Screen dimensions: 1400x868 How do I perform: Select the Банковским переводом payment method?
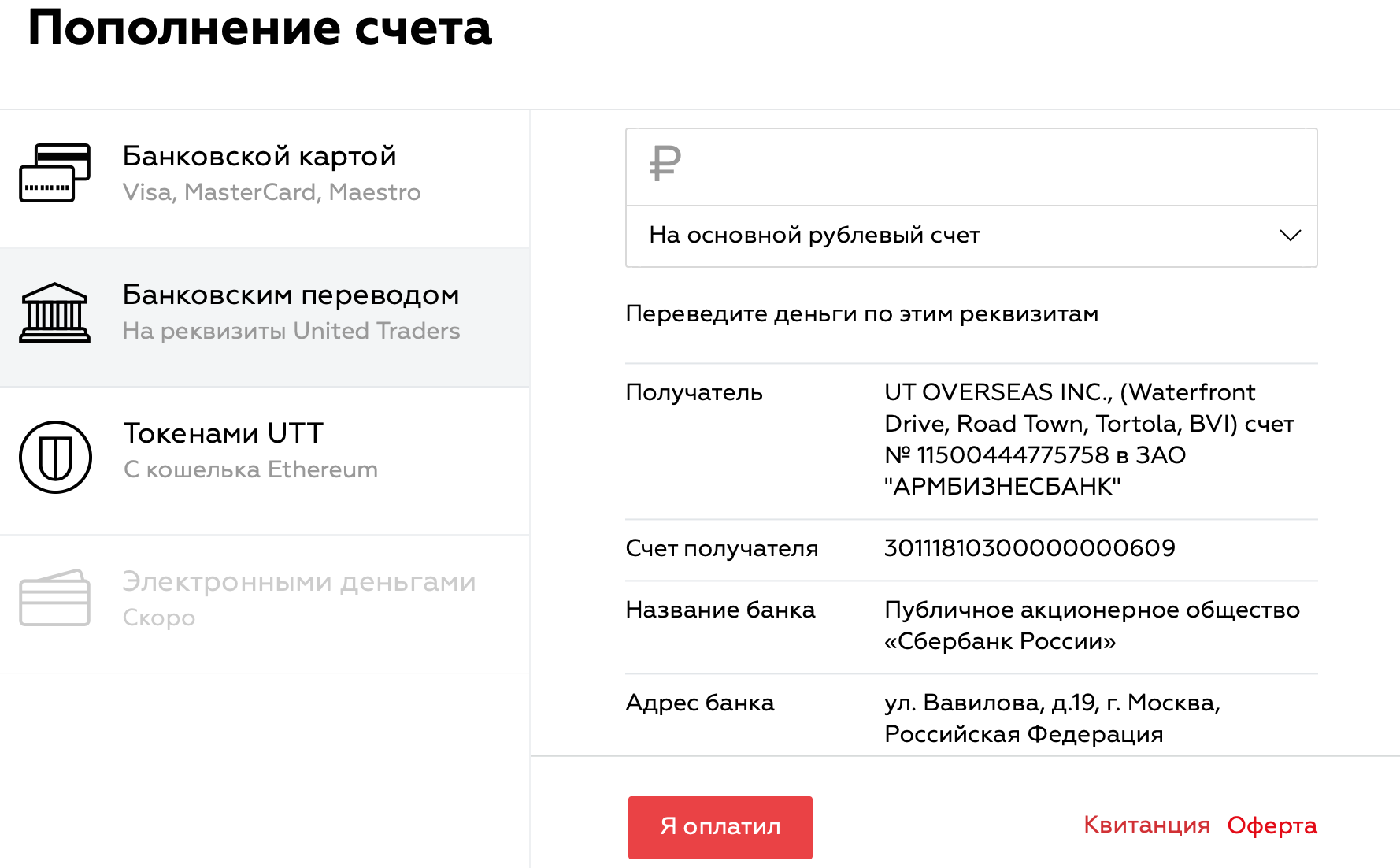[265, 317]
